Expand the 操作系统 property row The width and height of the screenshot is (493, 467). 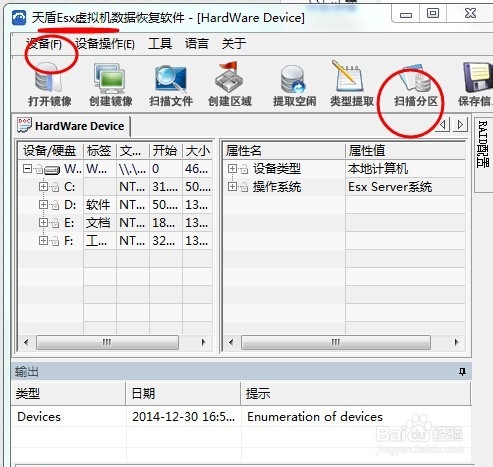232,186
